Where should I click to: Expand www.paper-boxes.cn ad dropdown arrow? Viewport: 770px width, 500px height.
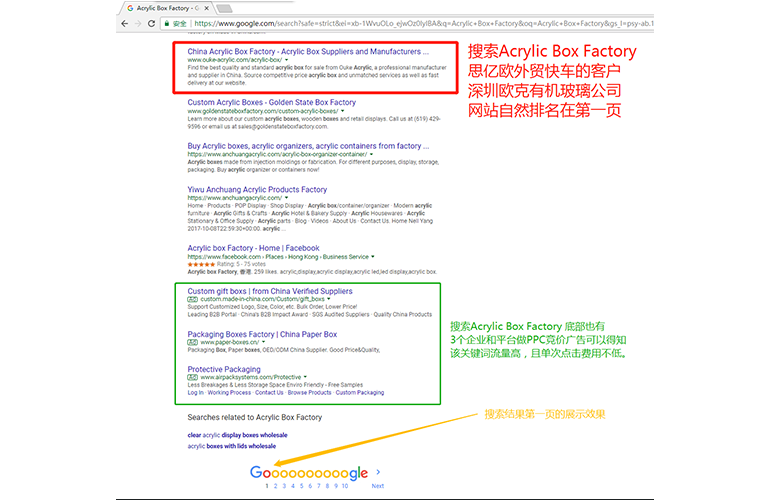coord(263,342)
